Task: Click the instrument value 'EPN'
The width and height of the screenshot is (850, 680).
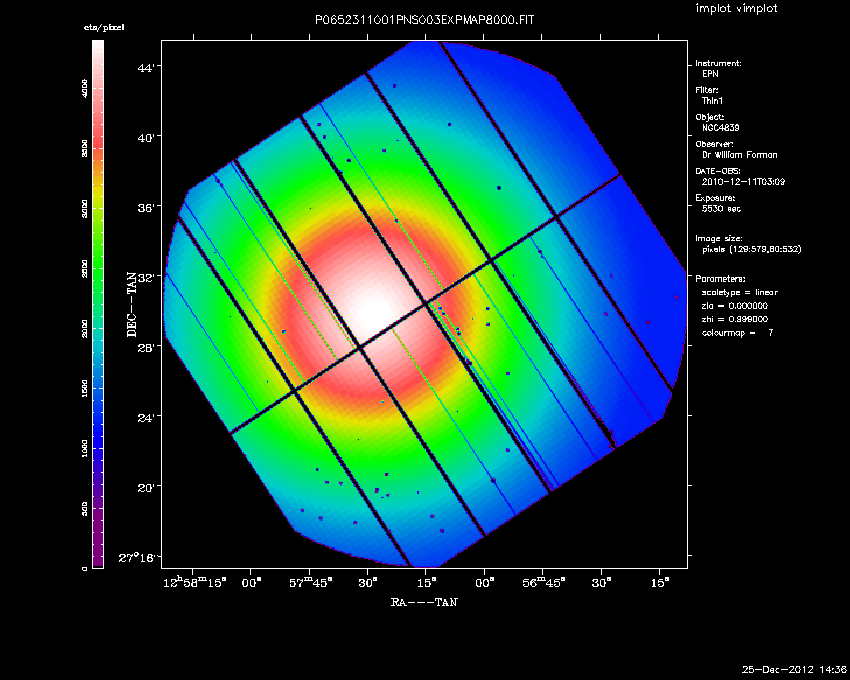Action: click(x=710, y=74)
